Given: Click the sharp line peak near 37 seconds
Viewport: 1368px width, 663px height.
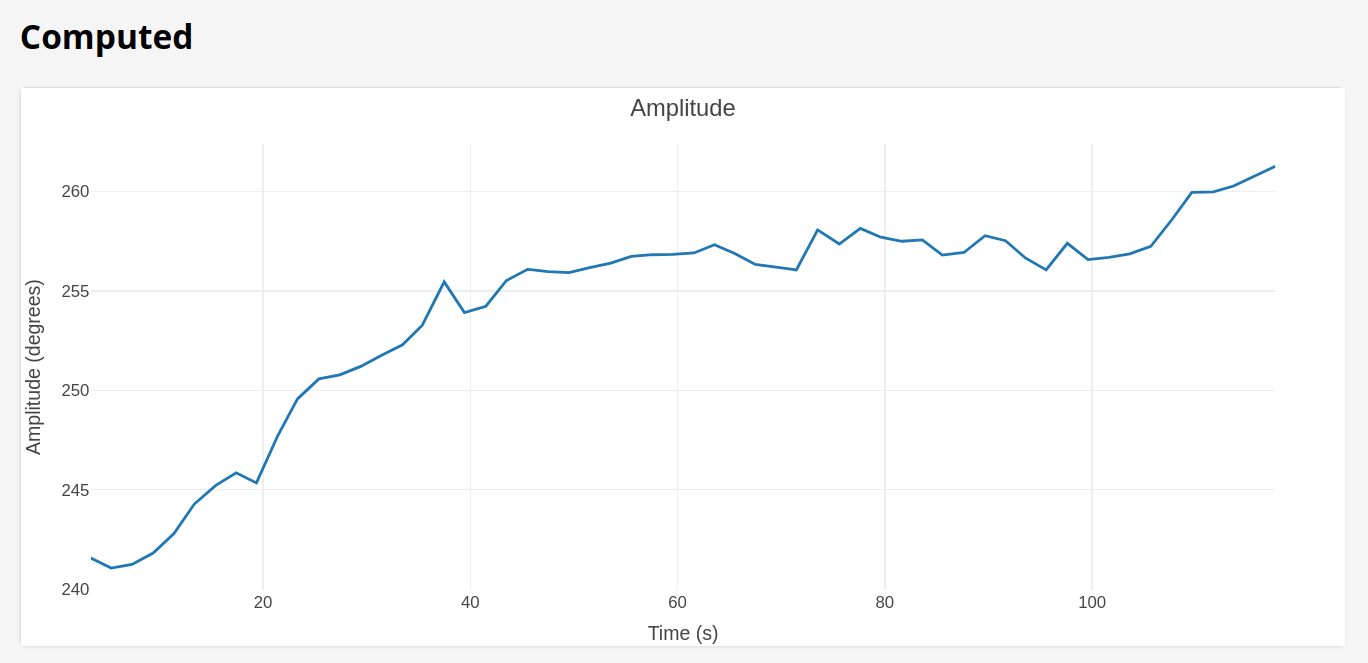Looking at the screenshot, I should [x=444, y=282].
